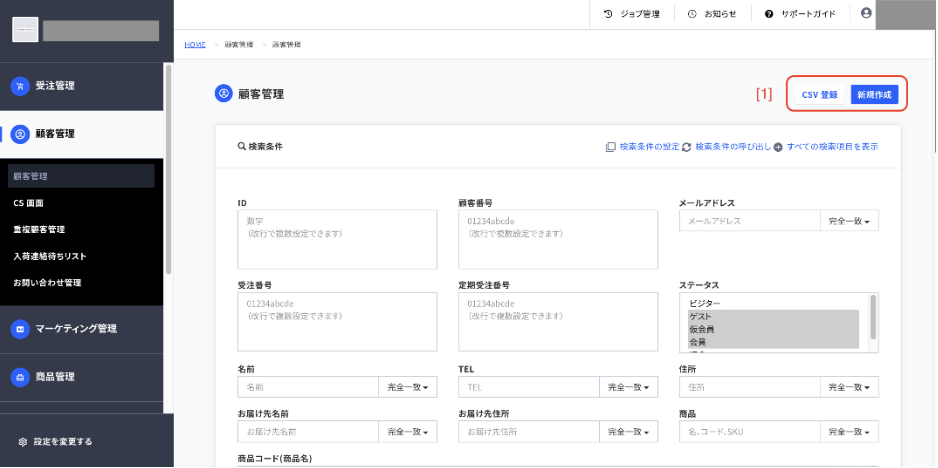Open the TEL 完全一致 dropdown
This screenshot has height=468, width=938.
click(x=628, y=387)
